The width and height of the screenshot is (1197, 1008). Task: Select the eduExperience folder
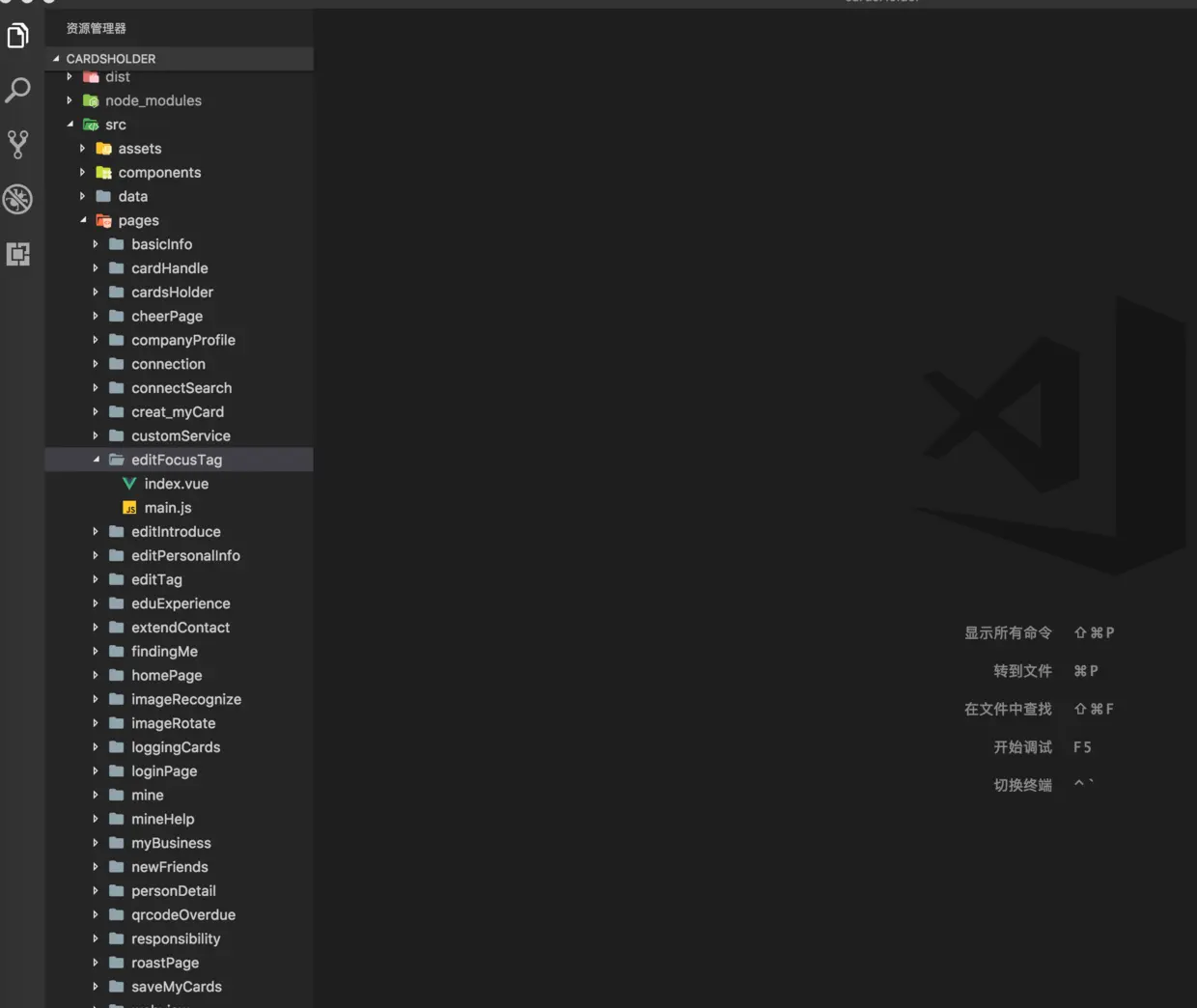180,603
